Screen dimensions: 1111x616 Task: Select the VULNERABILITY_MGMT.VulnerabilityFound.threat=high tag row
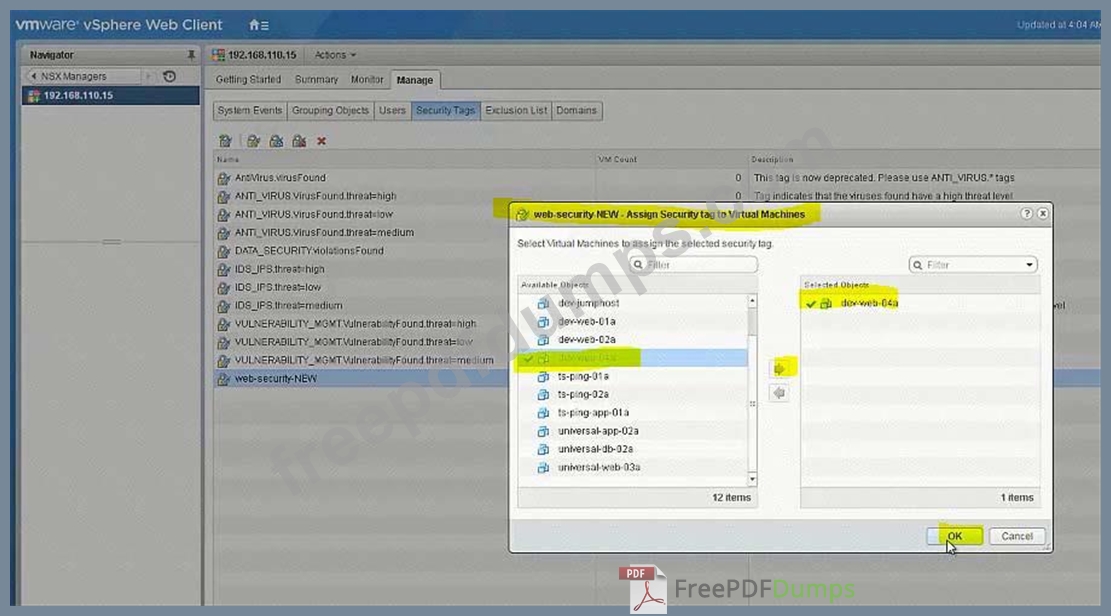pos(356,324)
